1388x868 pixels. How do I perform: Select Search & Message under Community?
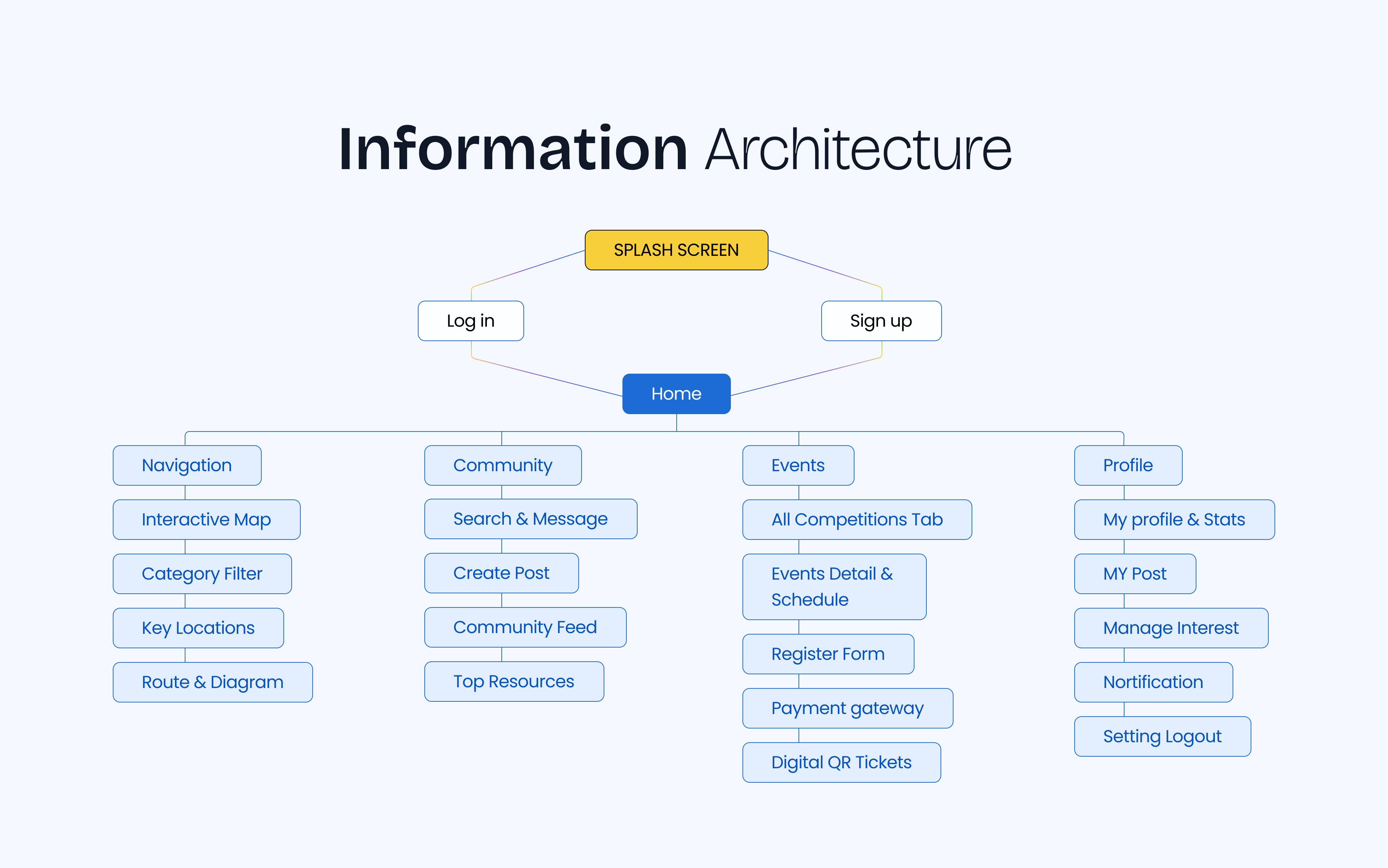(530, 519)
